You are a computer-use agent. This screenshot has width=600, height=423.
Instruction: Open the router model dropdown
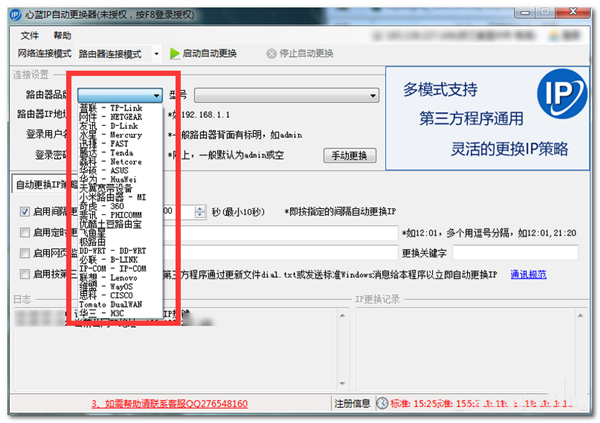click(x=287, y=95)
